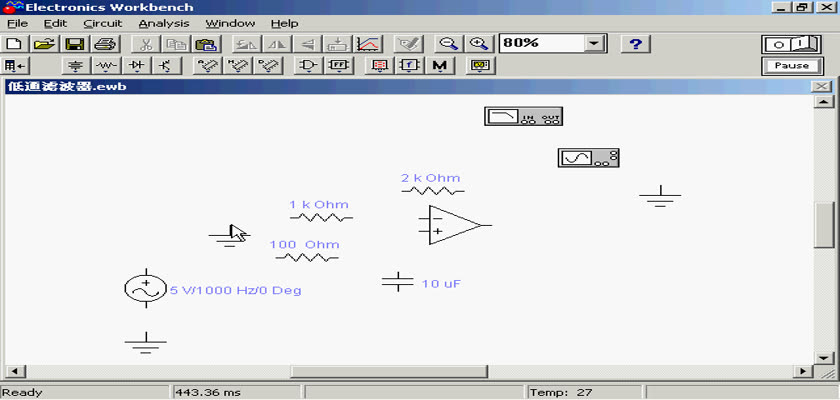Screen dimensions: 840x400
Task: Create a new circuit file
Action: [15, 44]
